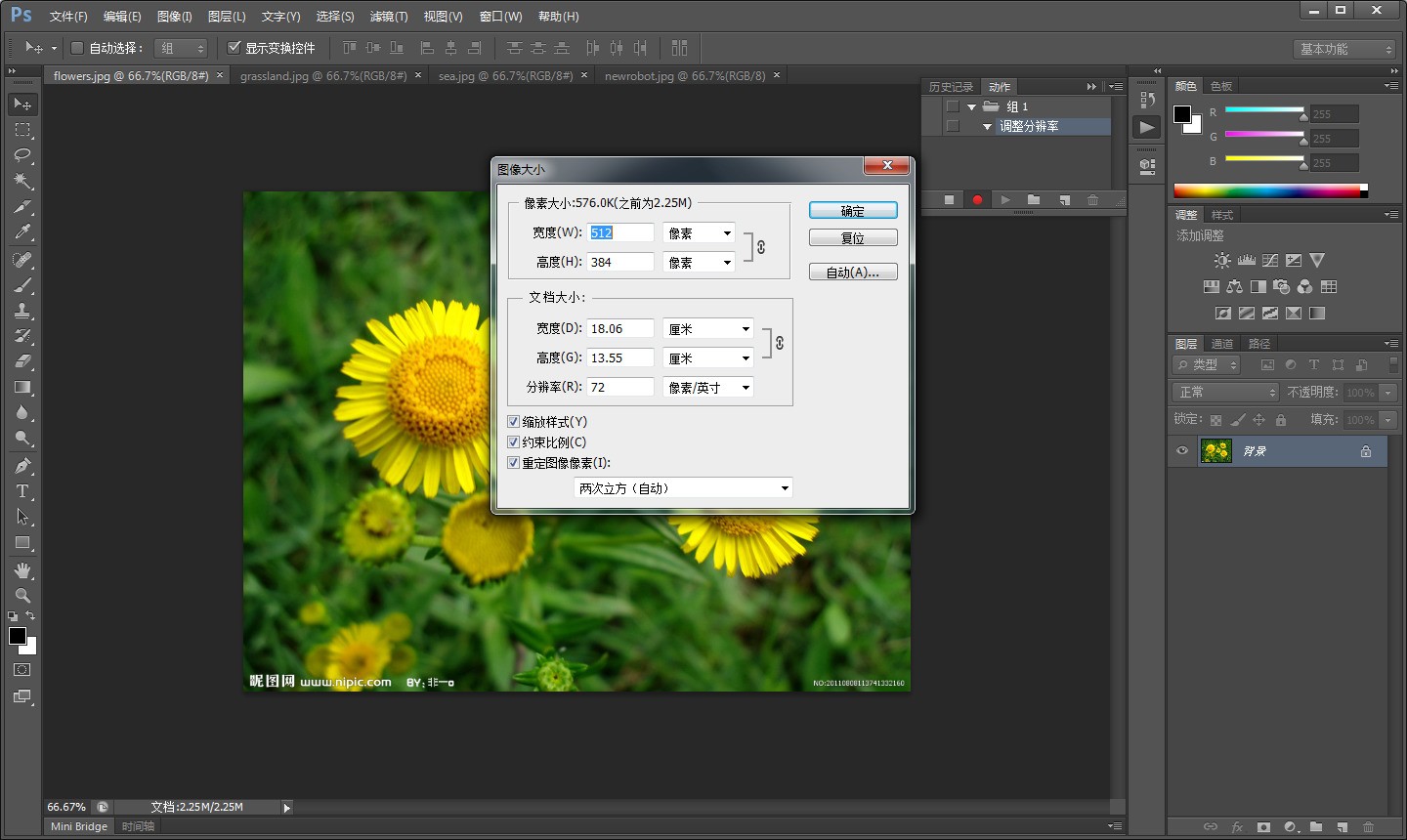
Task: Open the 两次立方（自动） resampling dropdown
Action: 683,488
